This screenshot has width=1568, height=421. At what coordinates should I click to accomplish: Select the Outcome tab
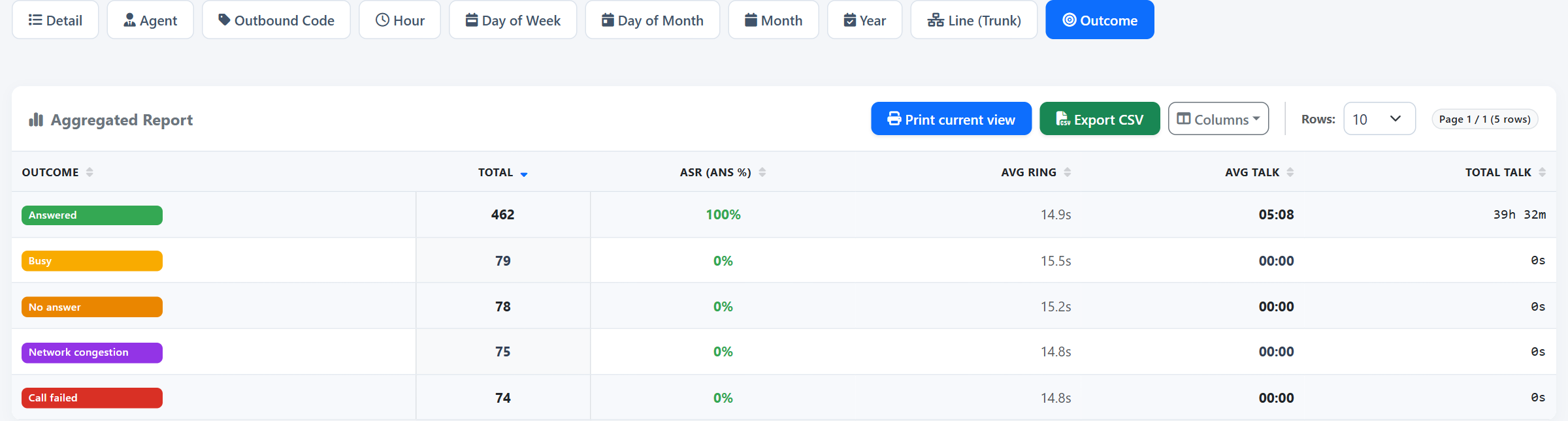pyautogui.click(x=1100, y=20)
